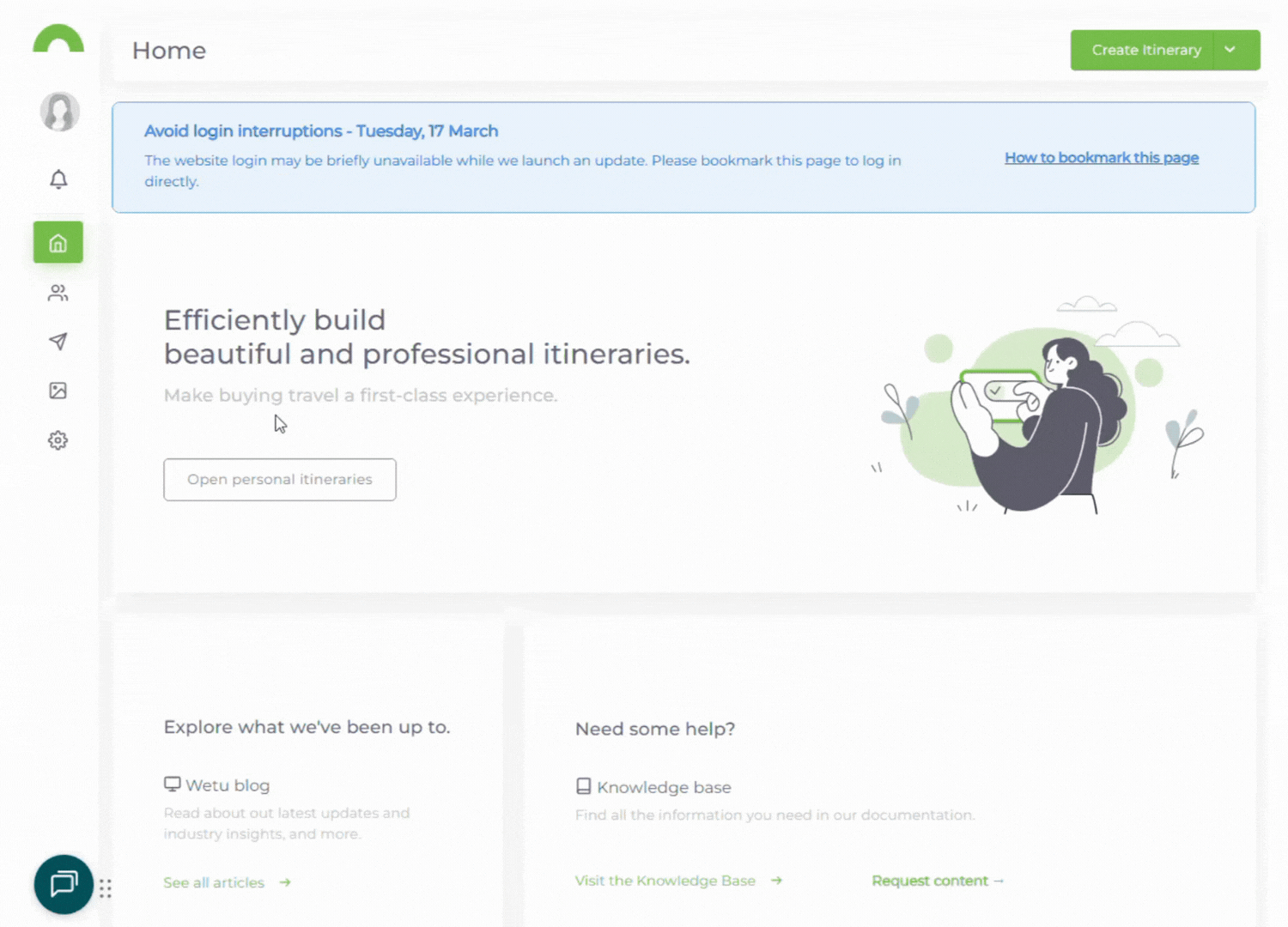Click the Wetu blog monitor icon

pos(173,784)
